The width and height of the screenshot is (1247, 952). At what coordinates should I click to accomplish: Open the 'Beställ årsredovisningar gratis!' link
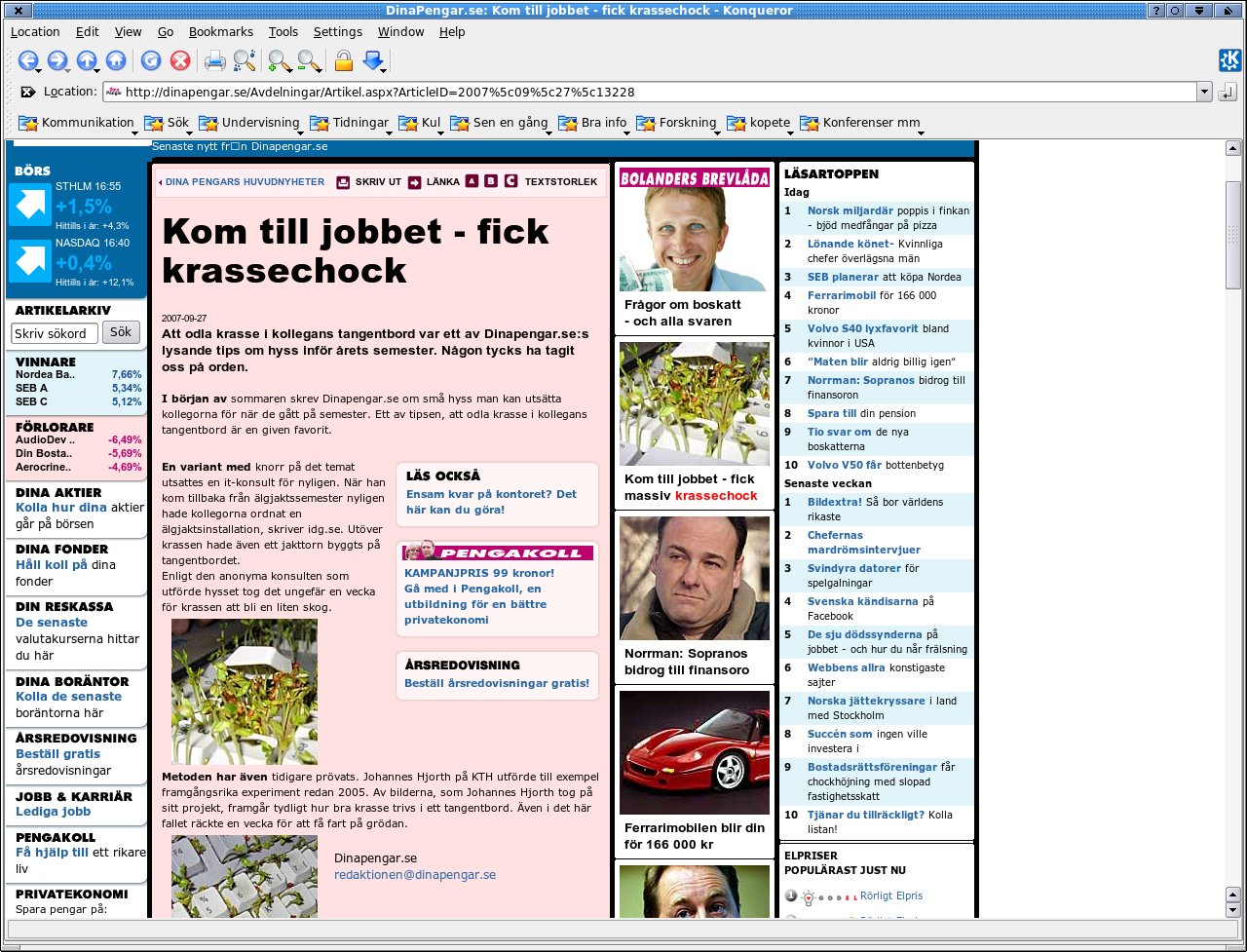coord(497,683)
